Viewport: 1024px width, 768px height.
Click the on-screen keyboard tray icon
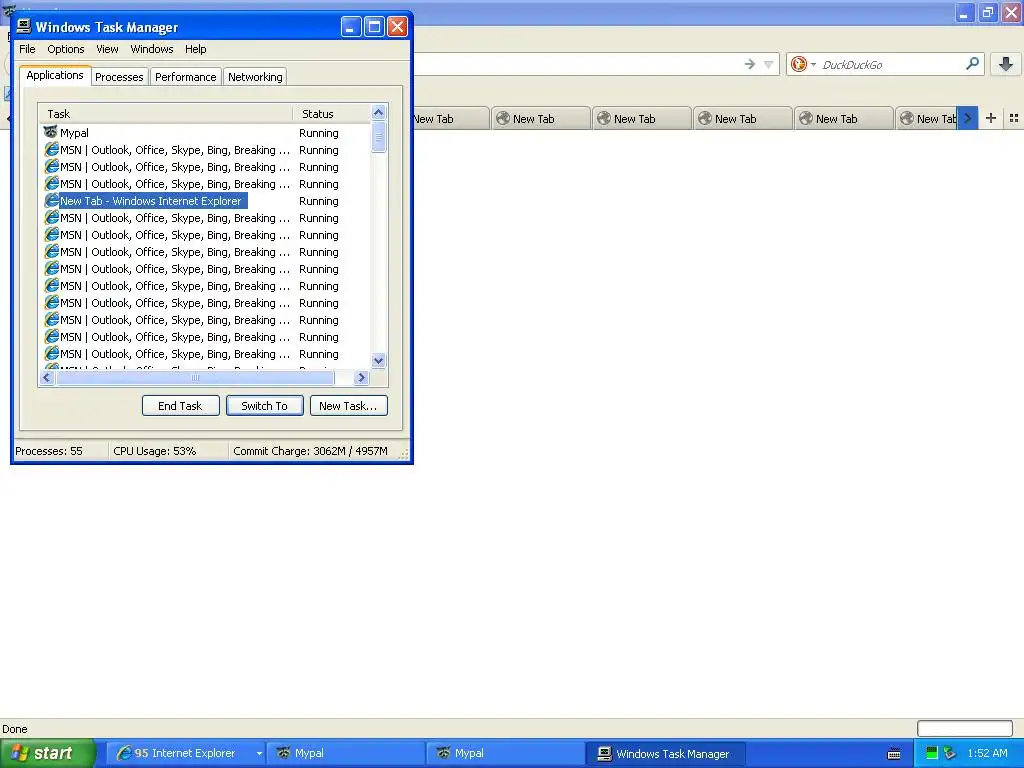(894, 754)
